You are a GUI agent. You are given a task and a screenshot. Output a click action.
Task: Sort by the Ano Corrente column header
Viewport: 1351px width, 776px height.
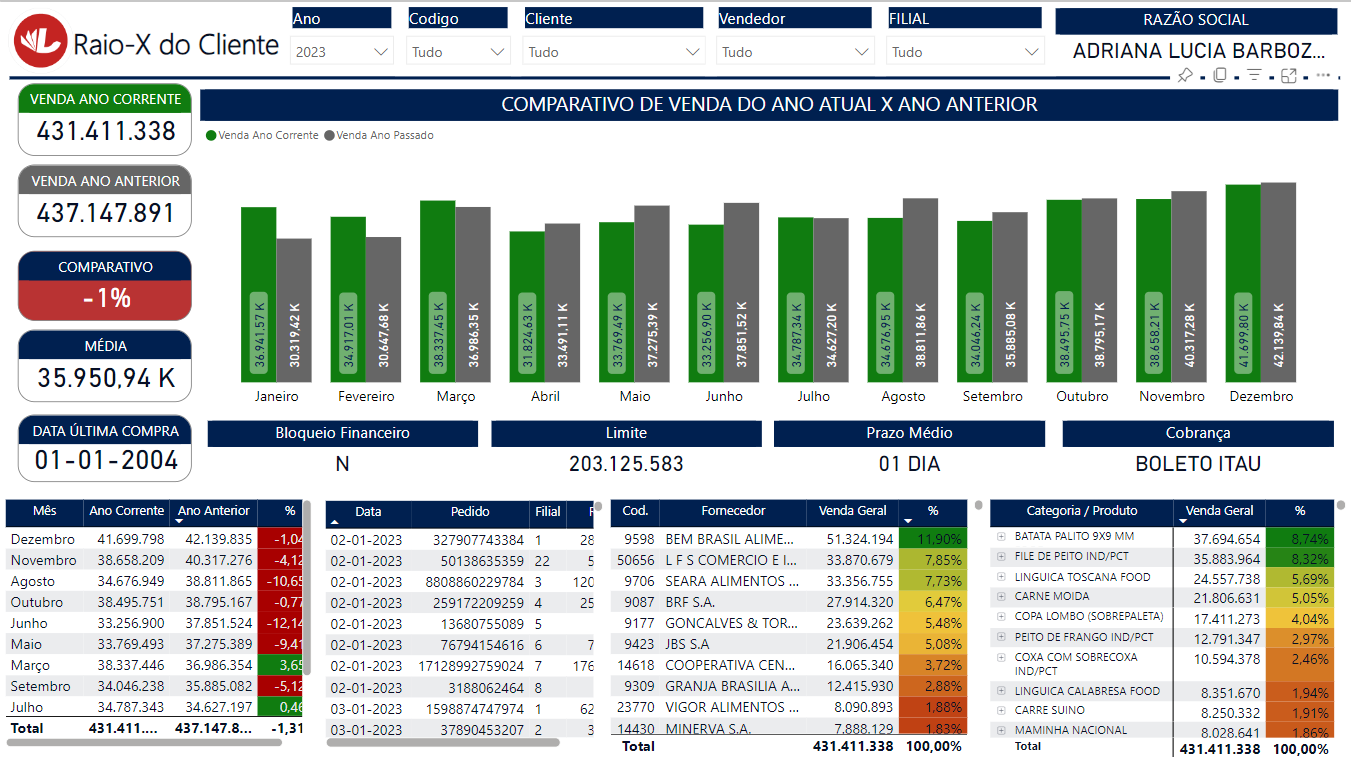pyautogui.click(x=127, y=511)
